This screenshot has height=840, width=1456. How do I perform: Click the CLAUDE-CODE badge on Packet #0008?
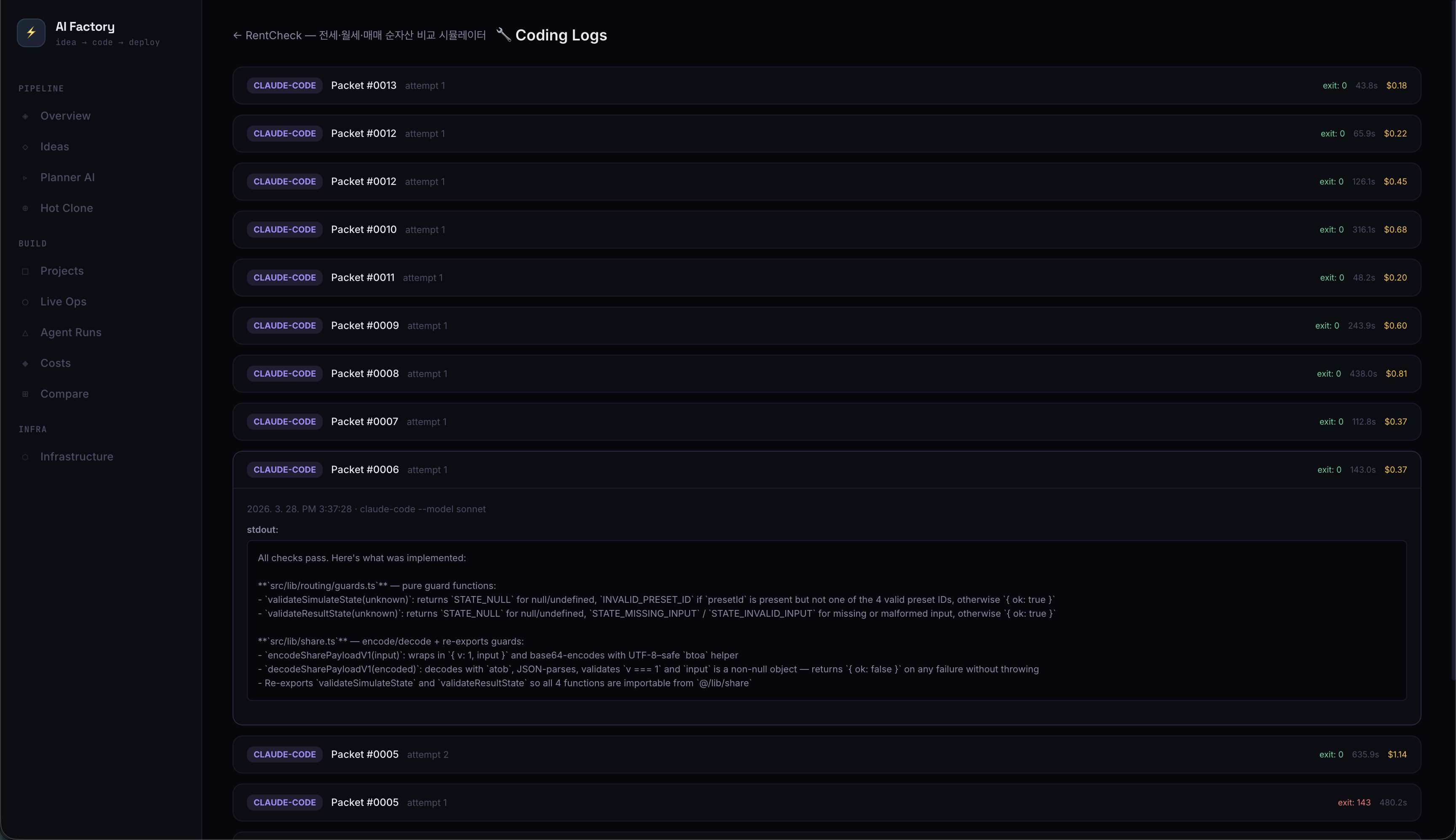(284, 374)
